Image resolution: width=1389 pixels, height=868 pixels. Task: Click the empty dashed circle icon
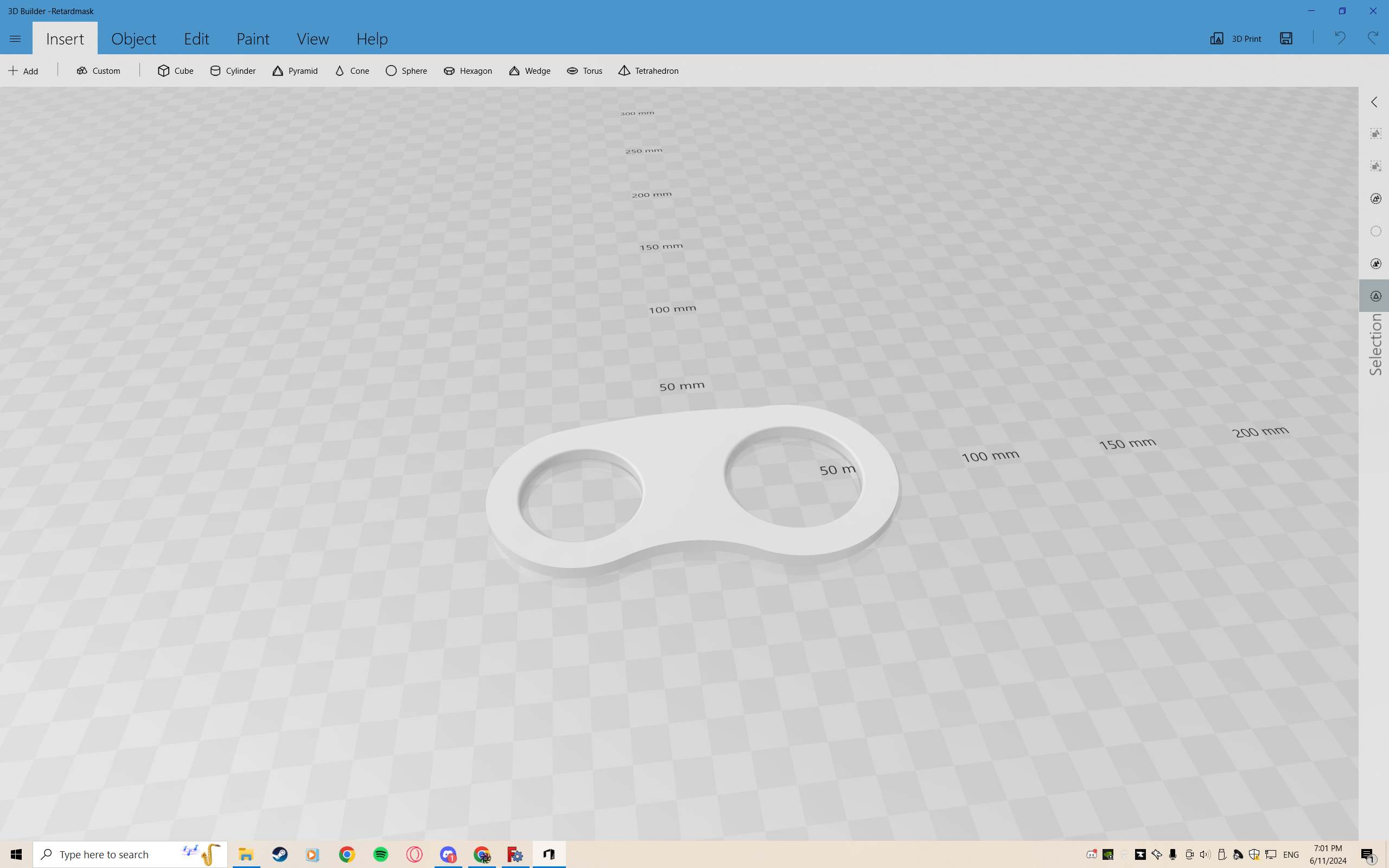point(1376,231)
